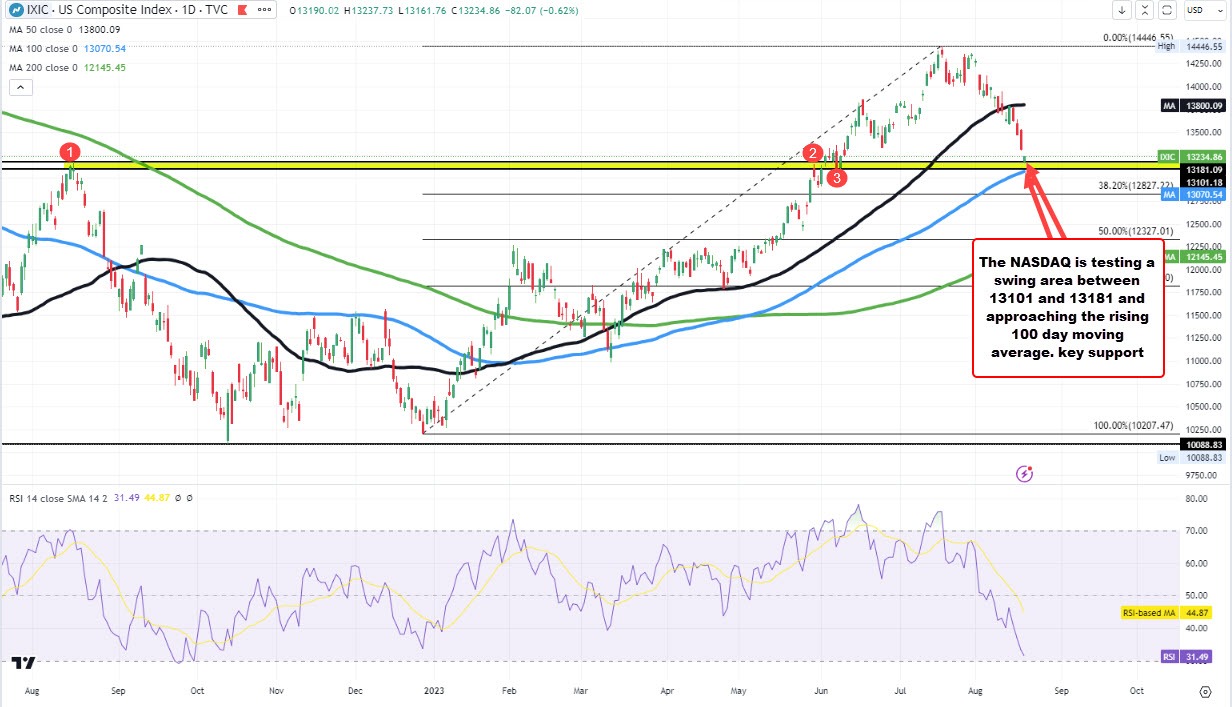Click the High 14446.55 price label
The height and width of the screenshot is (707, 1232).
[1190, 45]
